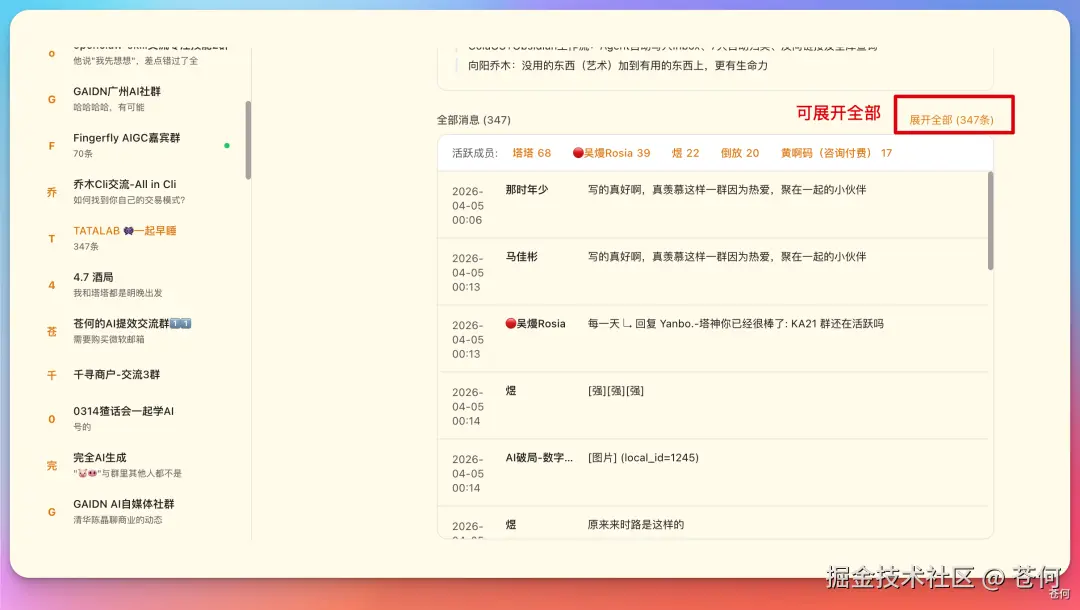Open the TATALAB一起早睡 group avatar icon
The height and width of the screenshot is (610, 1080).
[51, 238]
